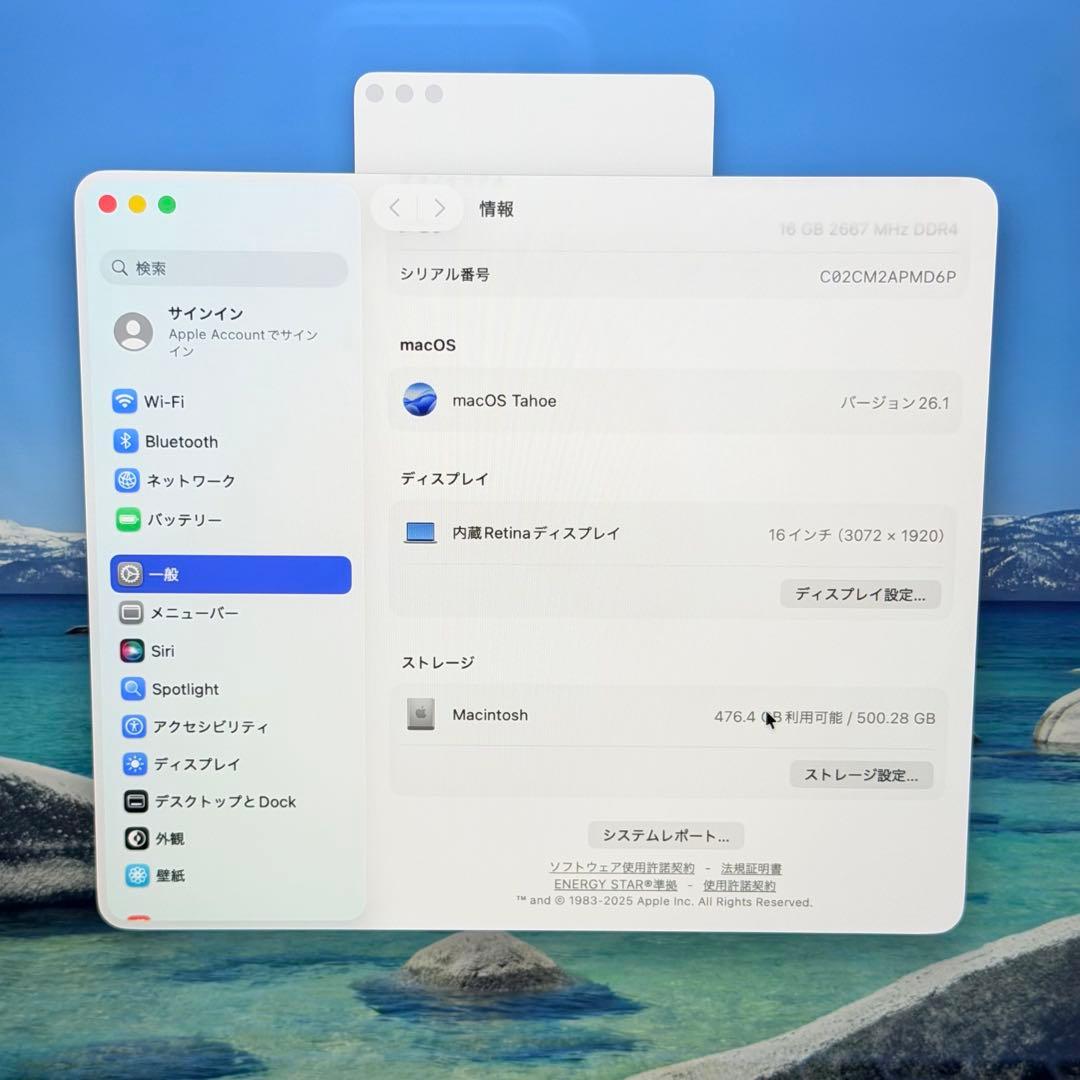Select the メニューバー sidebar icon
This screenshot has height=1080, width=1080.
[x=132, y=613]
